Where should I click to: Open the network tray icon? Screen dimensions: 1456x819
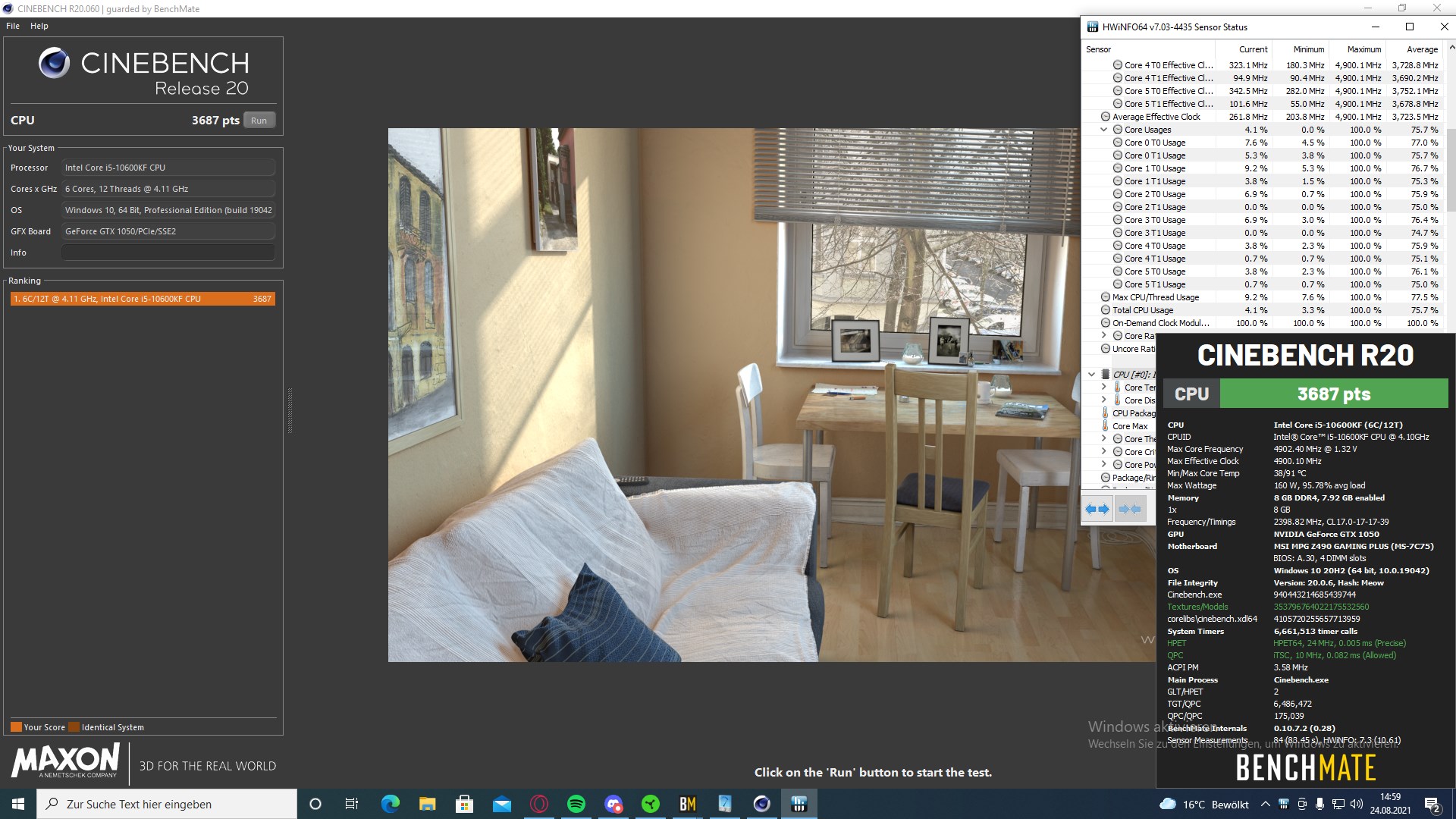click(x=1338, y=804)
